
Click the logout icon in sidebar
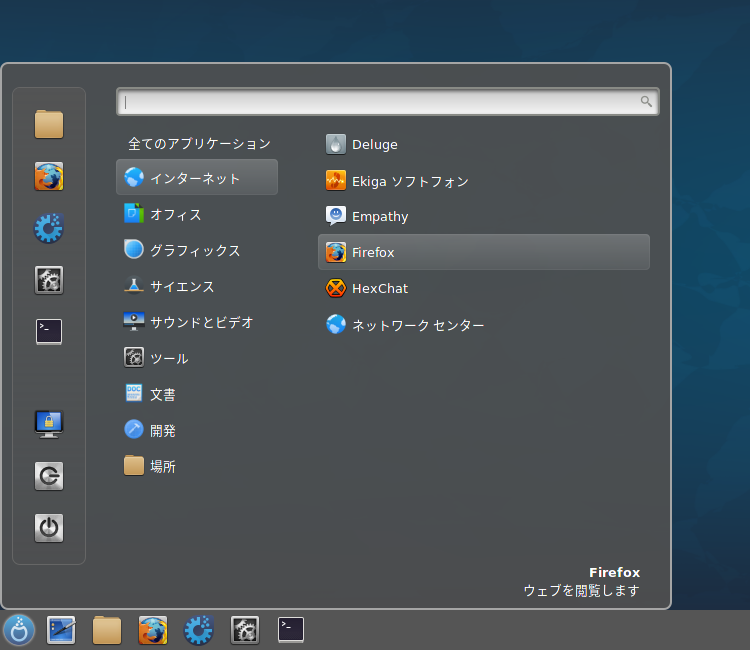(x=49, y=476)
